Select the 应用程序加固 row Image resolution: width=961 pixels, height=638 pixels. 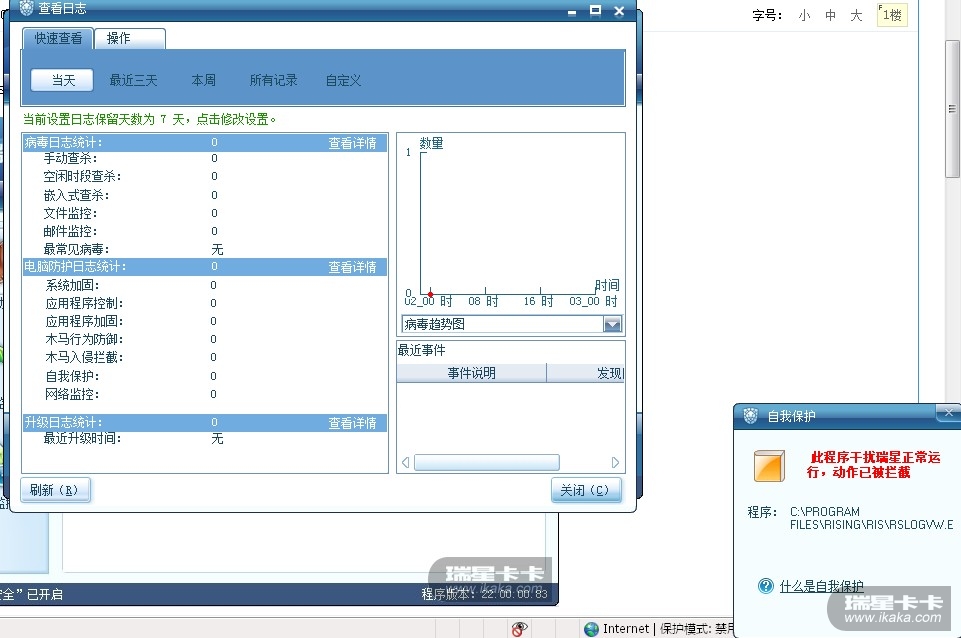point(205,322)
